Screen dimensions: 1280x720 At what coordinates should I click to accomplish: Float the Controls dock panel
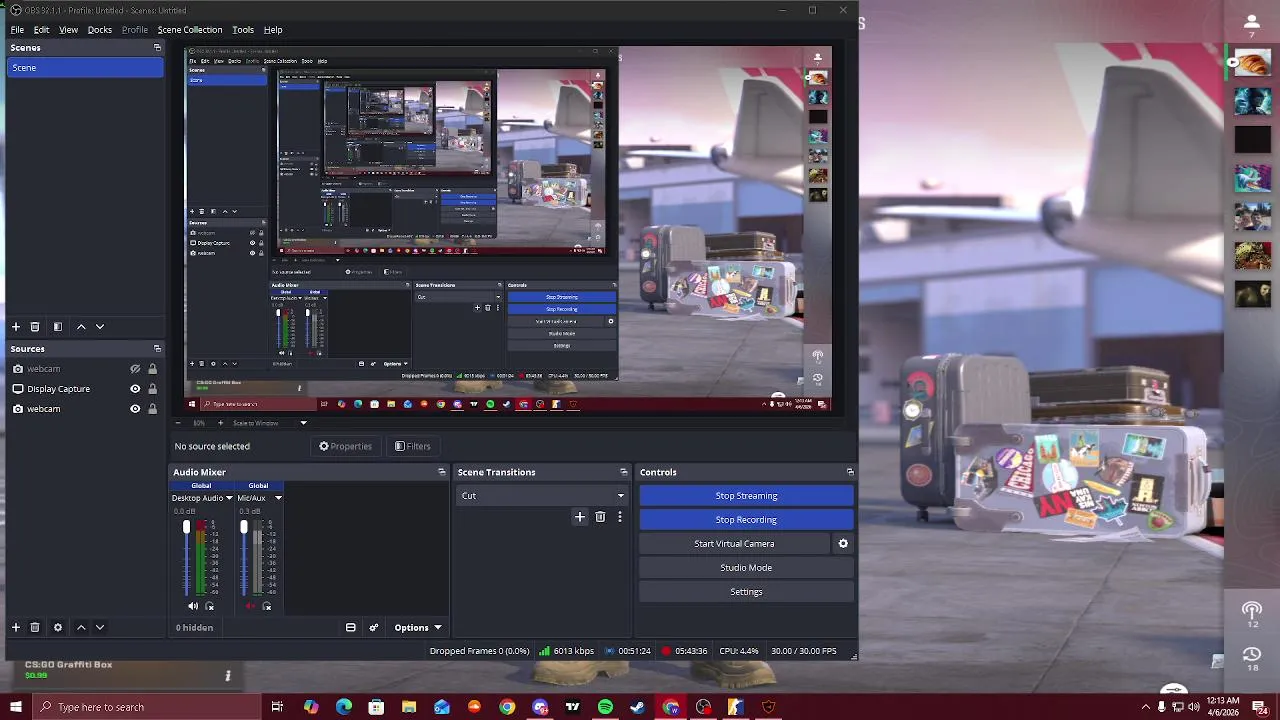click(x=850, y=472)
